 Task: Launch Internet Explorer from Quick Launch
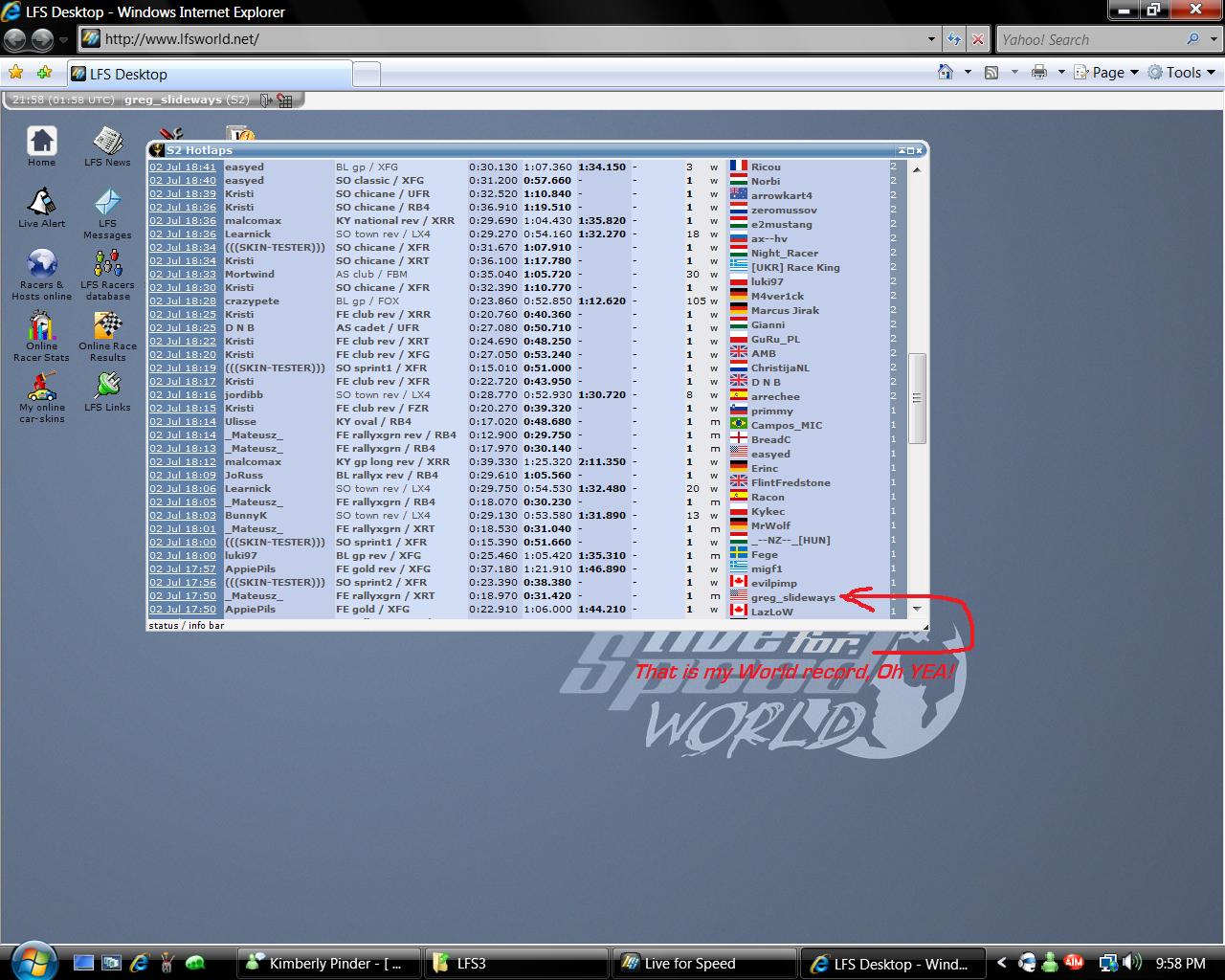coord(139,963)
